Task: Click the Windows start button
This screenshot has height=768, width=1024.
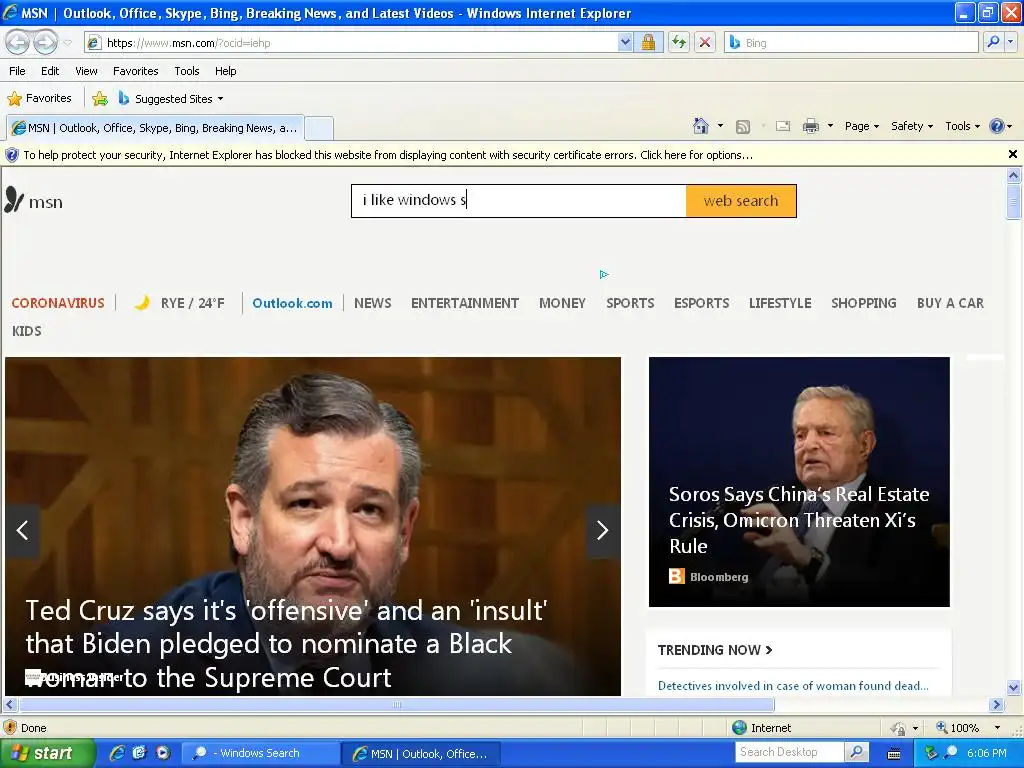Action: point(47,753)
